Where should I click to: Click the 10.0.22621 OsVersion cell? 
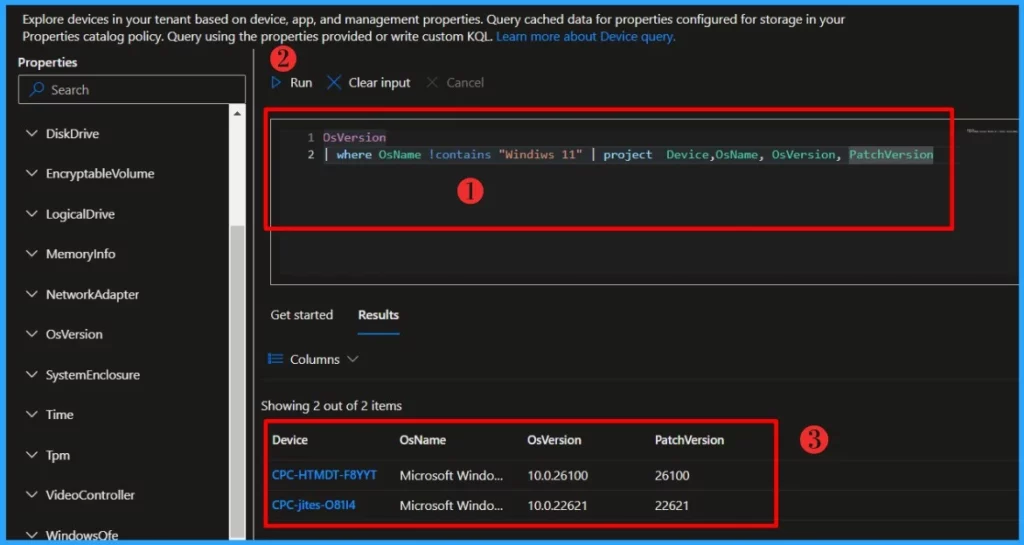(x=558, y=505)
